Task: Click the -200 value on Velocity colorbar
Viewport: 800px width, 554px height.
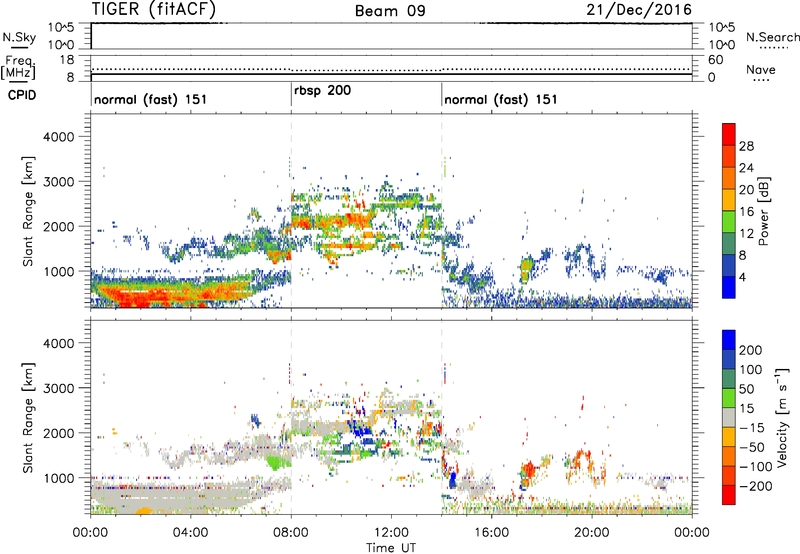Action: coord(754,486)
